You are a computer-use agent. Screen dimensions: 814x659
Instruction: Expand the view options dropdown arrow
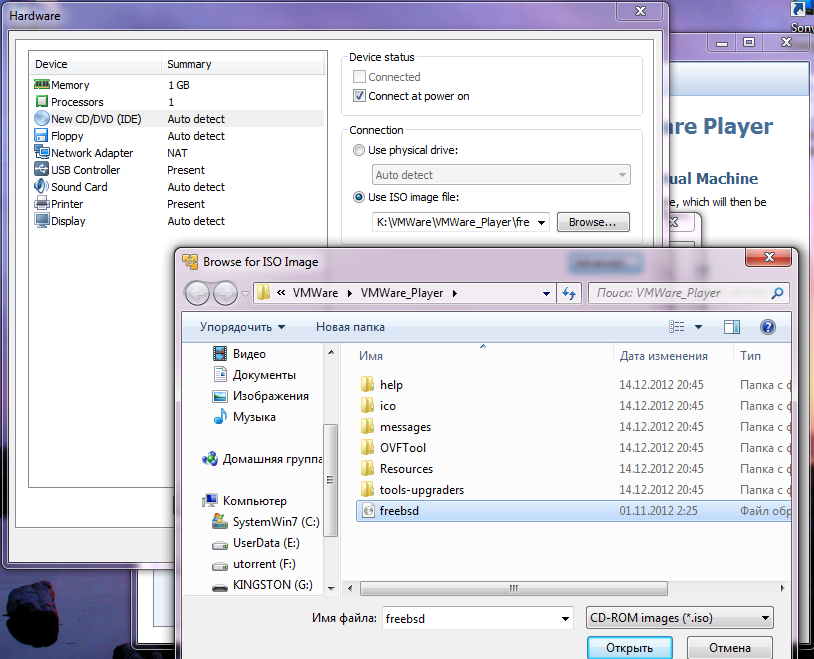pyautogui.click(x=698, y=327)
